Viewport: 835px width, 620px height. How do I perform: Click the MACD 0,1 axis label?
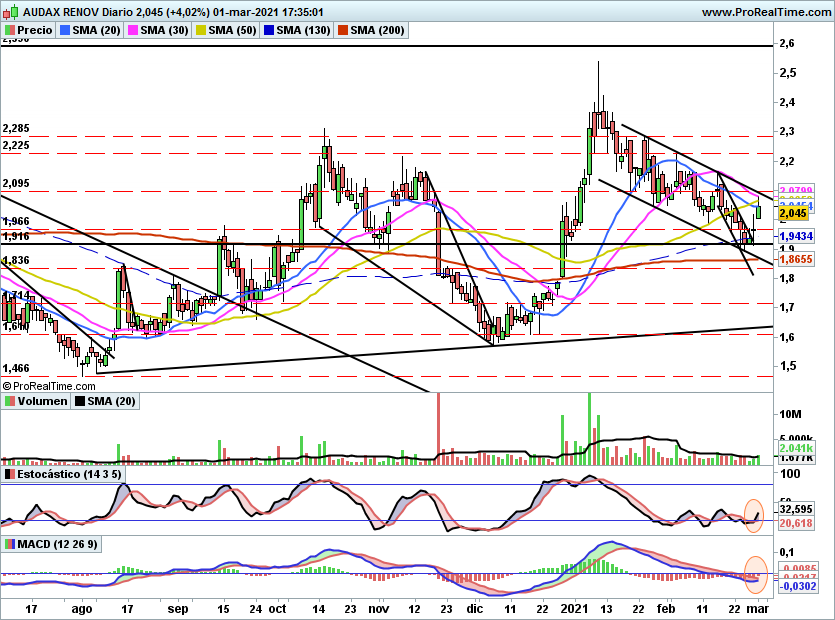(787, 552)
